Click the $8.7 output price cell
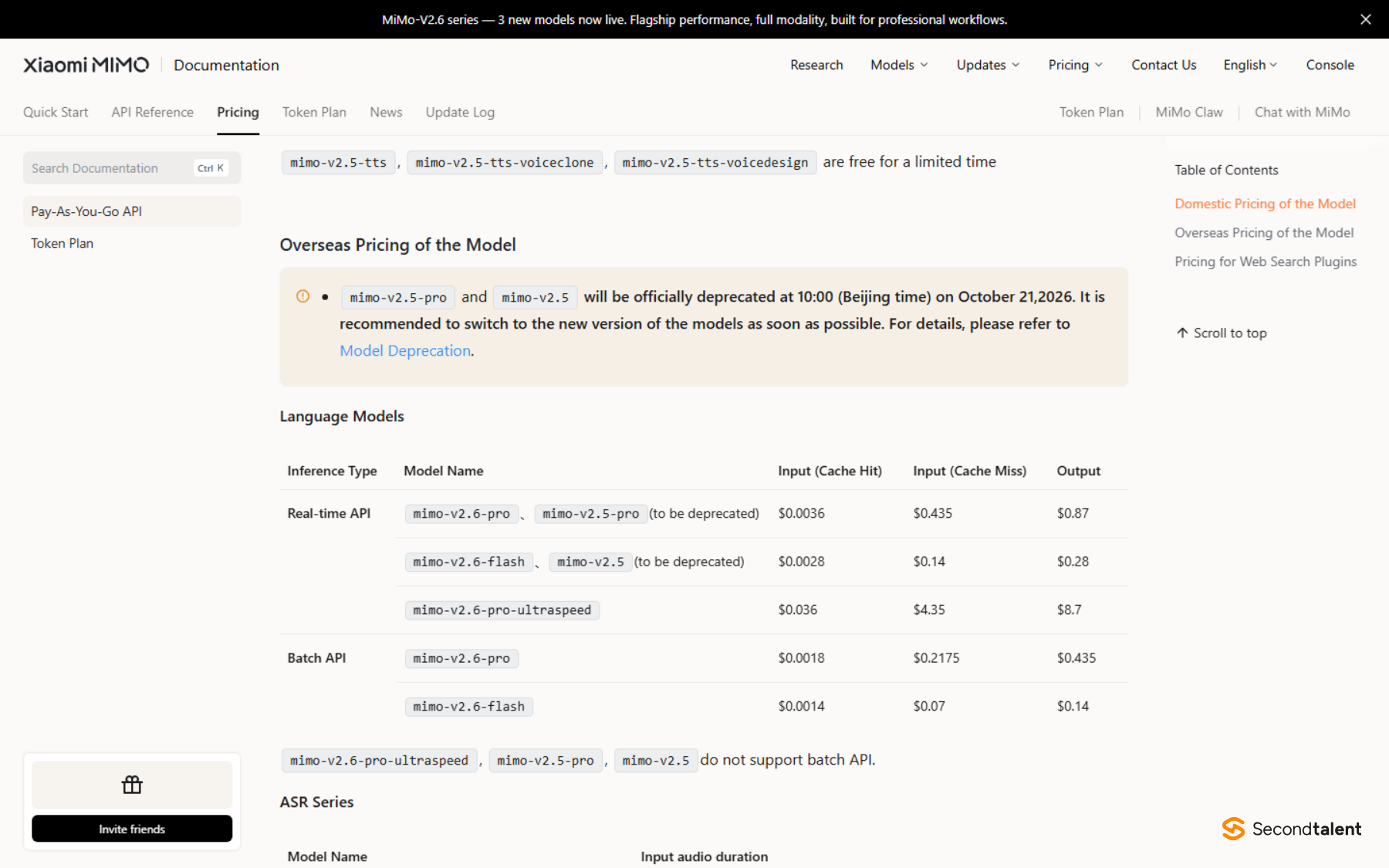The height and width of the screenshot is (868, 1389). pyautogui.click(x=1069, y=610)
